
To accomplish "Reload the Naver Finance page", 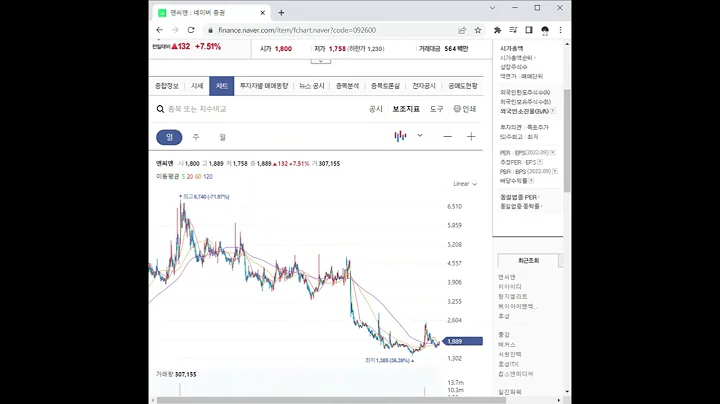I will (x=191, y=30).
